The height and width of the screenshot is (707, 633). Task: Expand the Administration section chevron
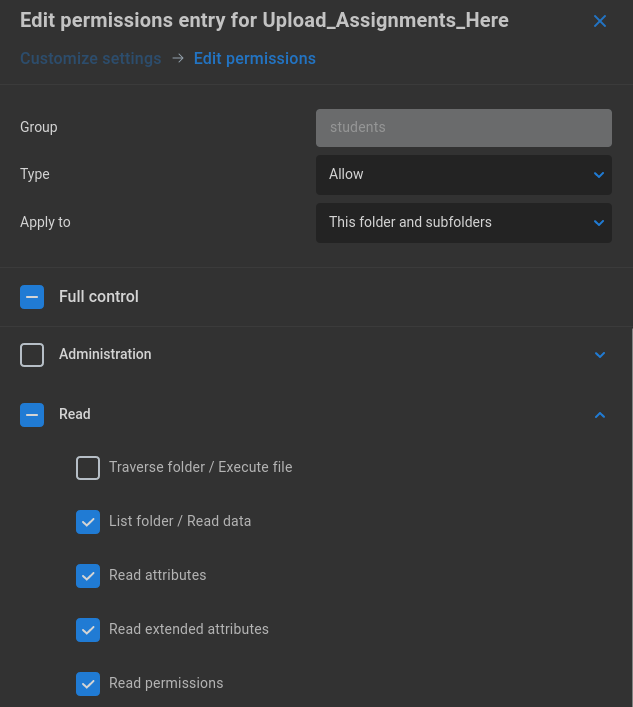pyautogui.click(x=600, y=355)
